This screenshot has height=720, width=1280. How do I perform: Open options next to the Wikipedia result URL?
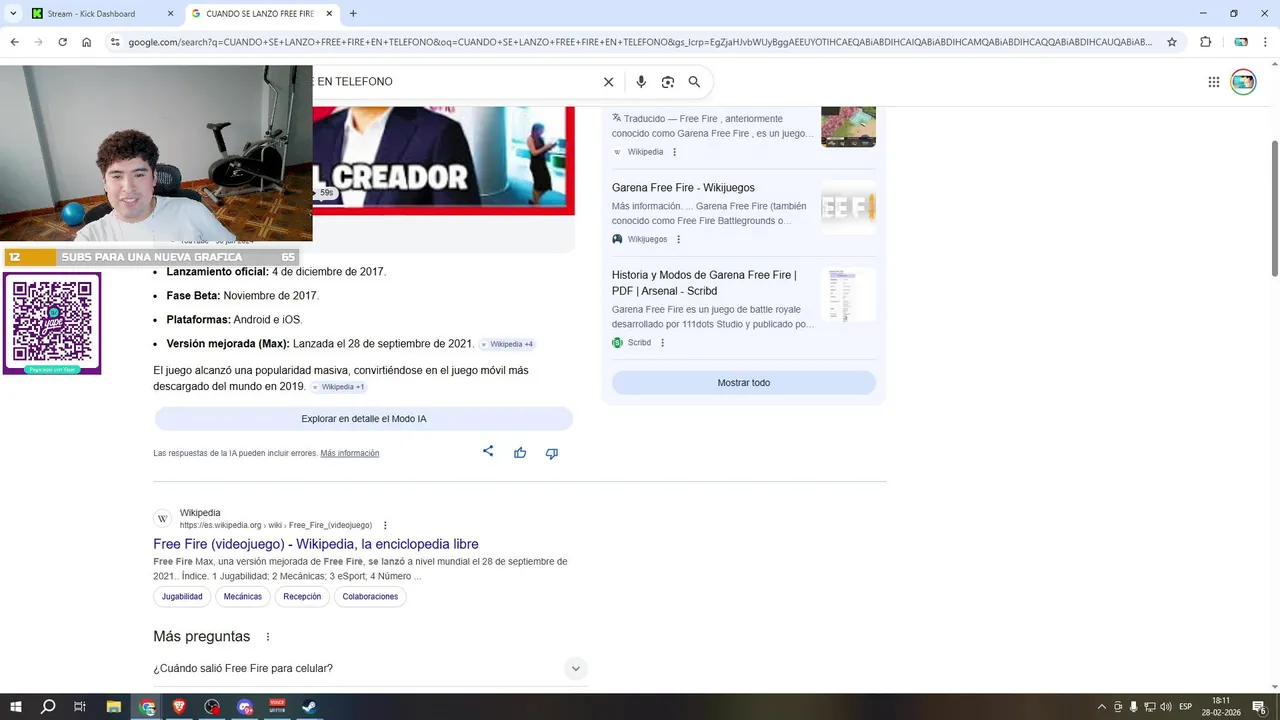385,525
